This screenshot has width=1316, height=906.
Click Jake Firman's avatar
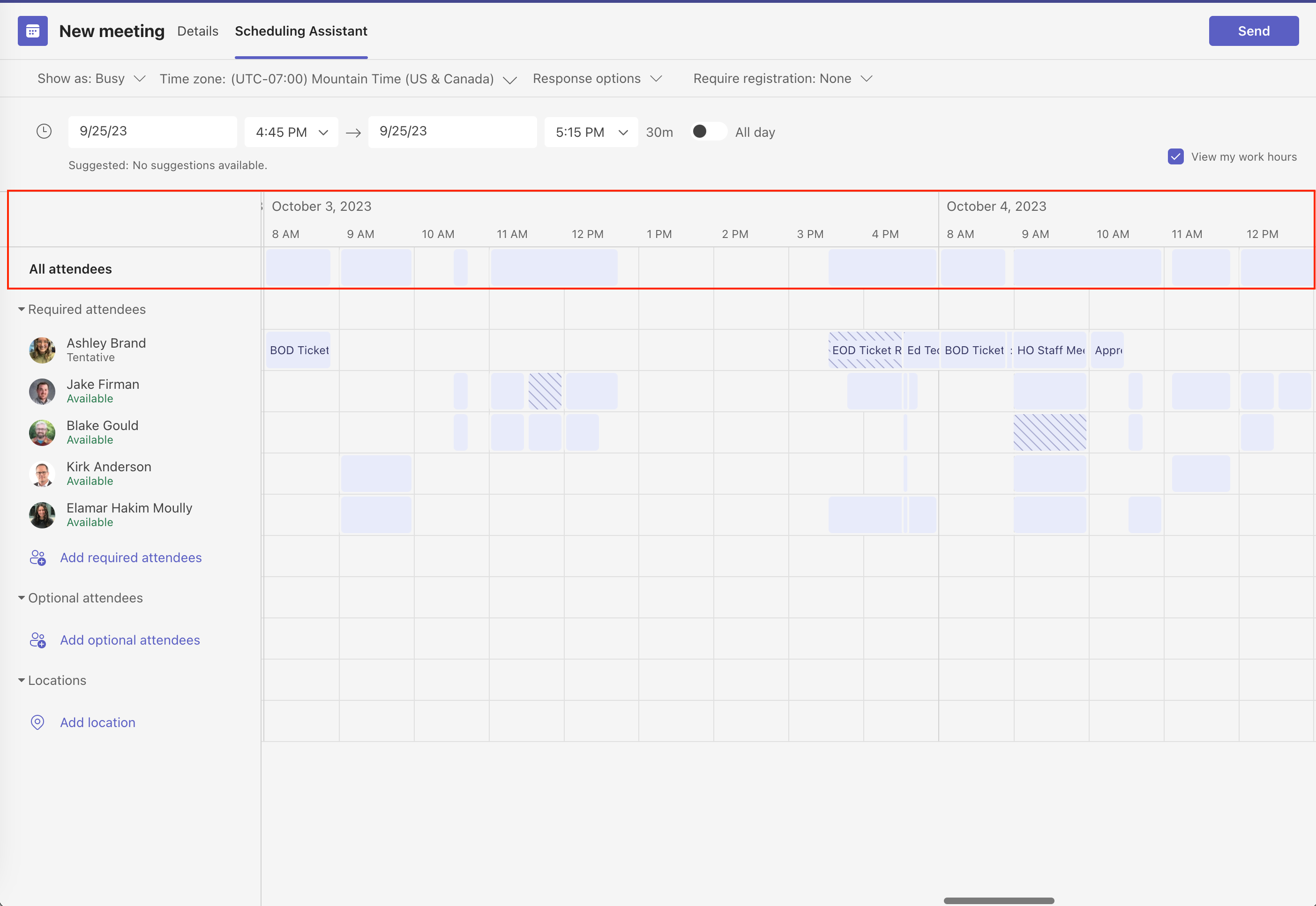(x=41, y=391)
